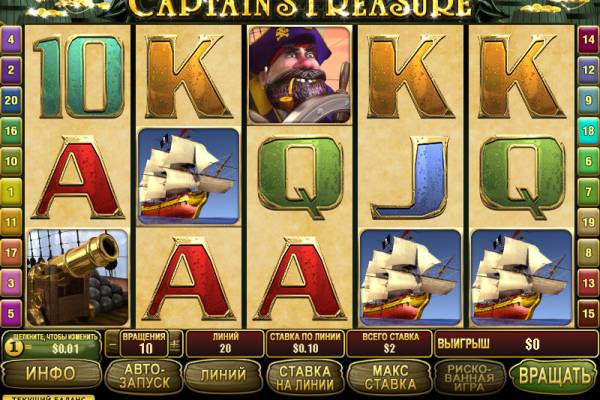Click the ship symbol on second reel
Viewport: 600px width, 400px height.
(189, 176)
